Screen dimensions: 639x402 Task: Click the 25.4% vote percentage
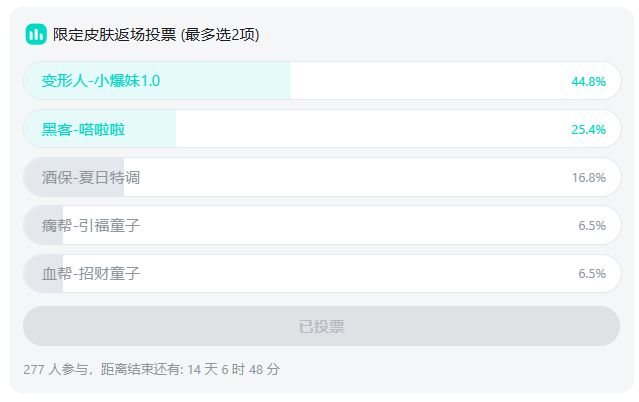point(588,130)
